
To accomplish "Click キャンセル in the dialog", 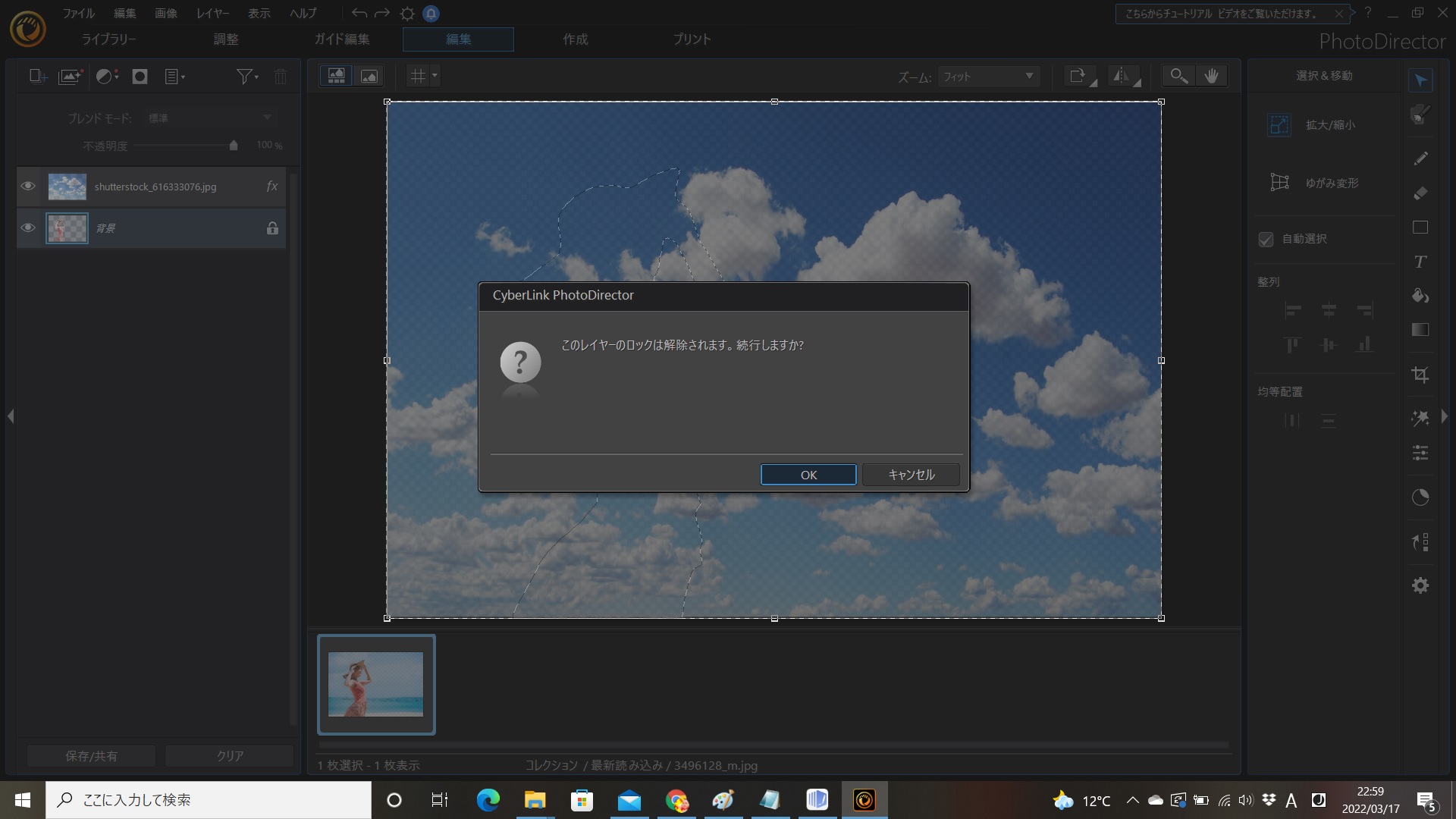I will (x=911, y=475).
